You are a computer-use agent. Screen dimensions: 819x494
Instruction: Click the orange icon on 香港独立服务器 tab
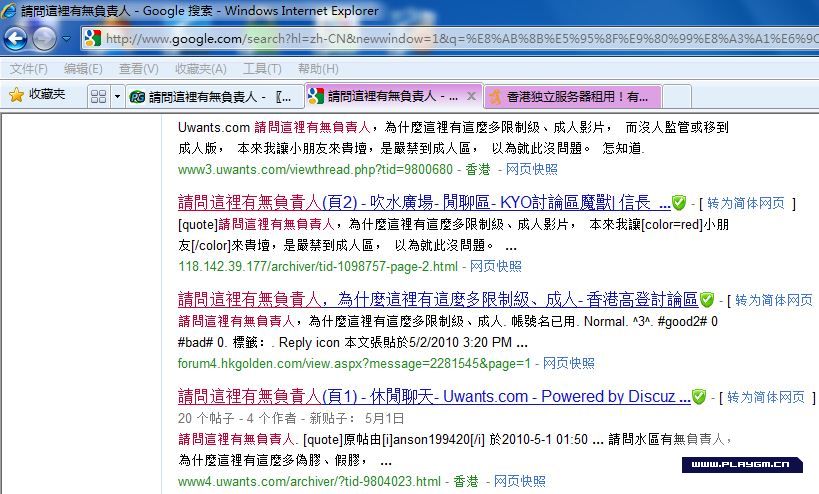pyautogui.click(x=495, y=97)
